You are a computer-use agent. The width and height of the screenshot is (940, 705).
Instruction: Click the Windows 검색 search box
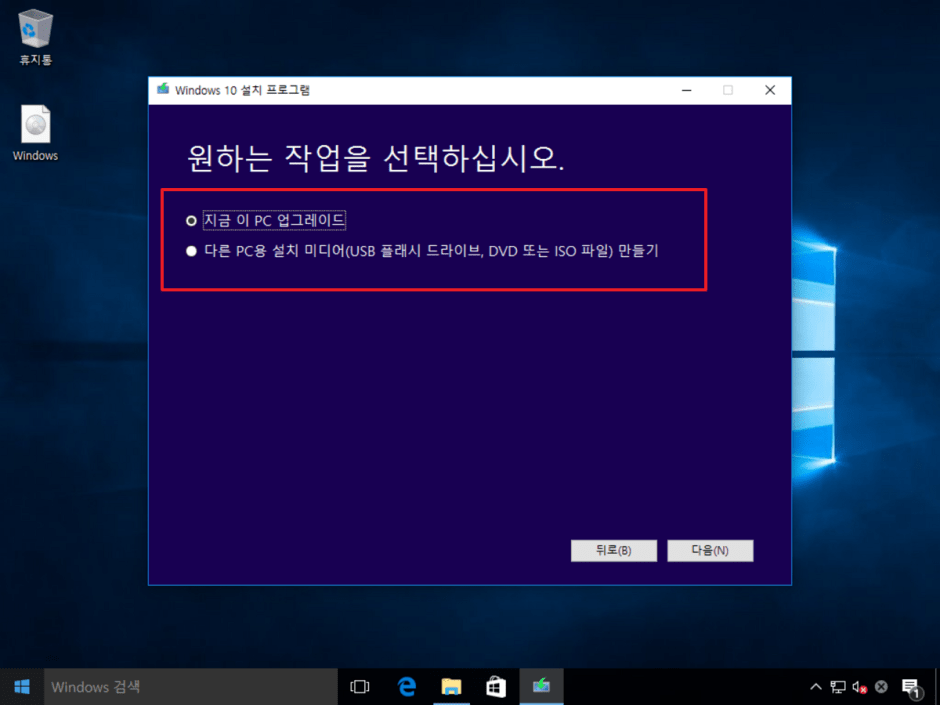point(191,687)
